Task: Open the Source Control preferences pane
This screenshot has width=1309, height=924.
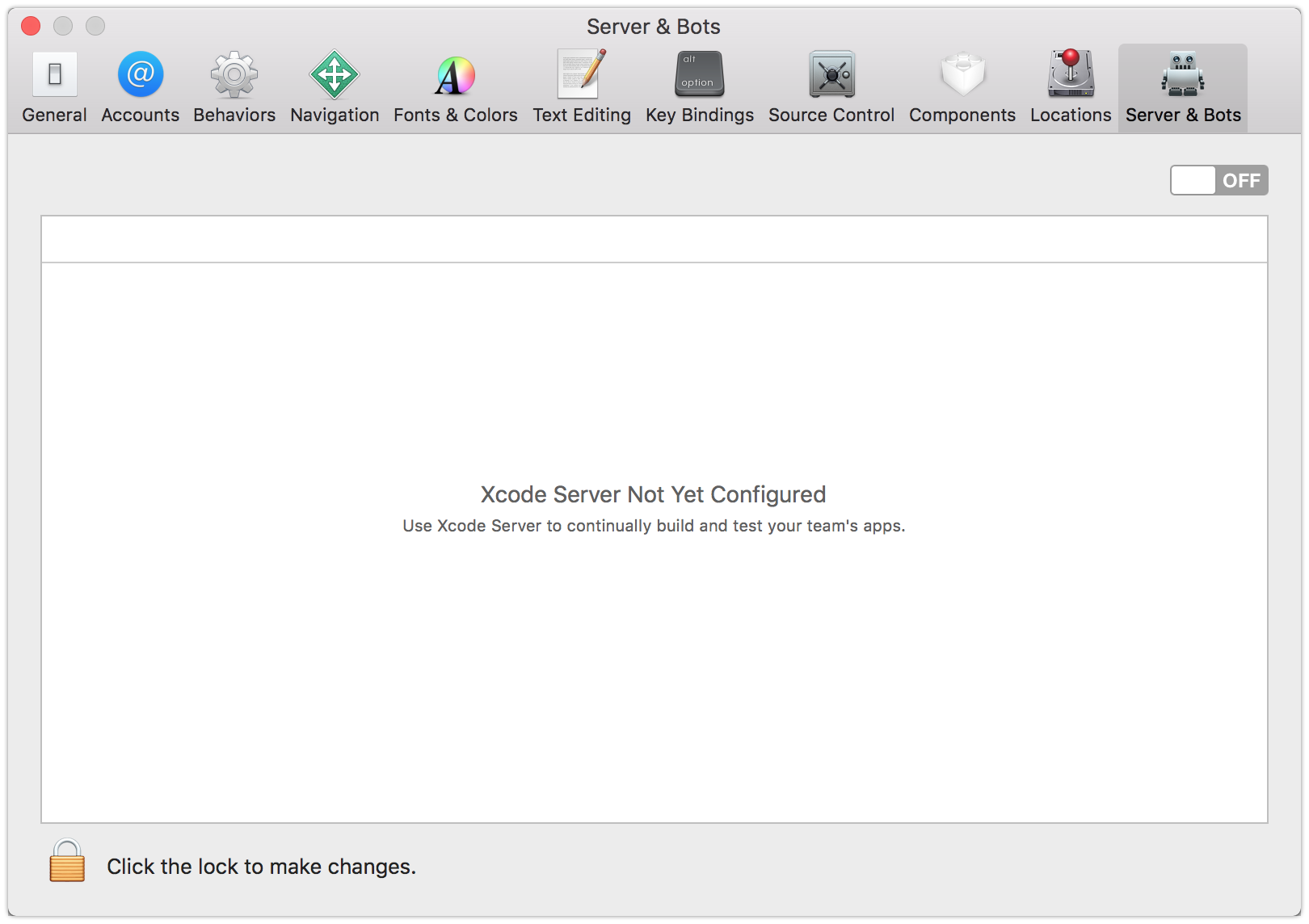Action: (x=831, y=88)
